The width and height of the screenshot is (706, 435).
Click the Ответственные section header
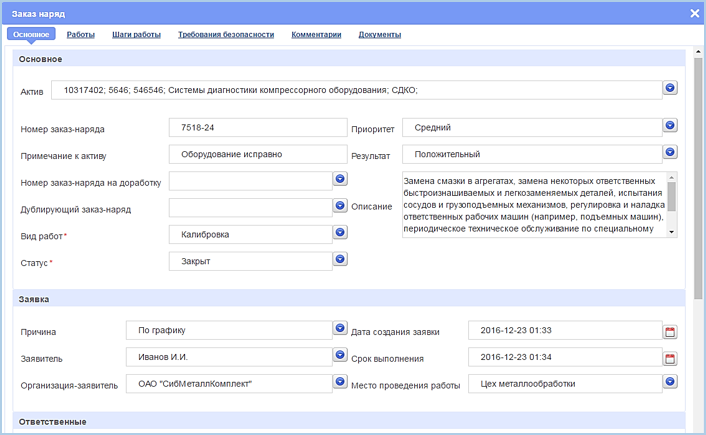coord(349,421)
